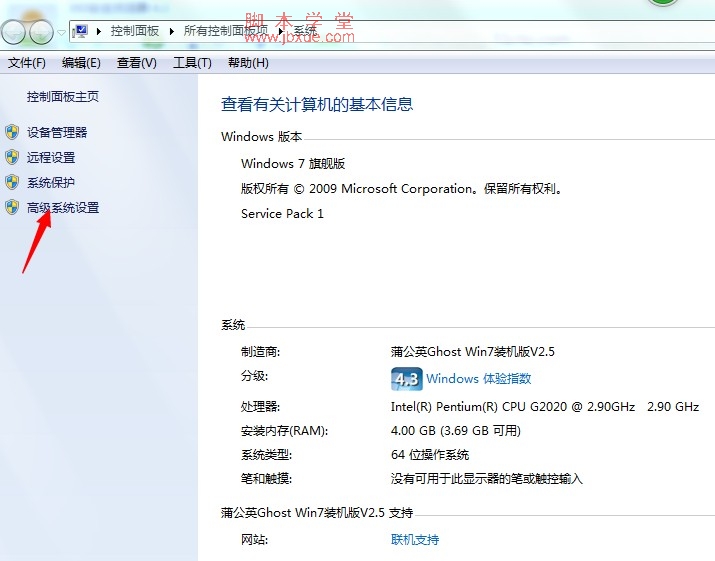The height and width of the screenshot is (561, 715).
Task: Select 控制面板 in the address breadcrumb
Action: 135,31
